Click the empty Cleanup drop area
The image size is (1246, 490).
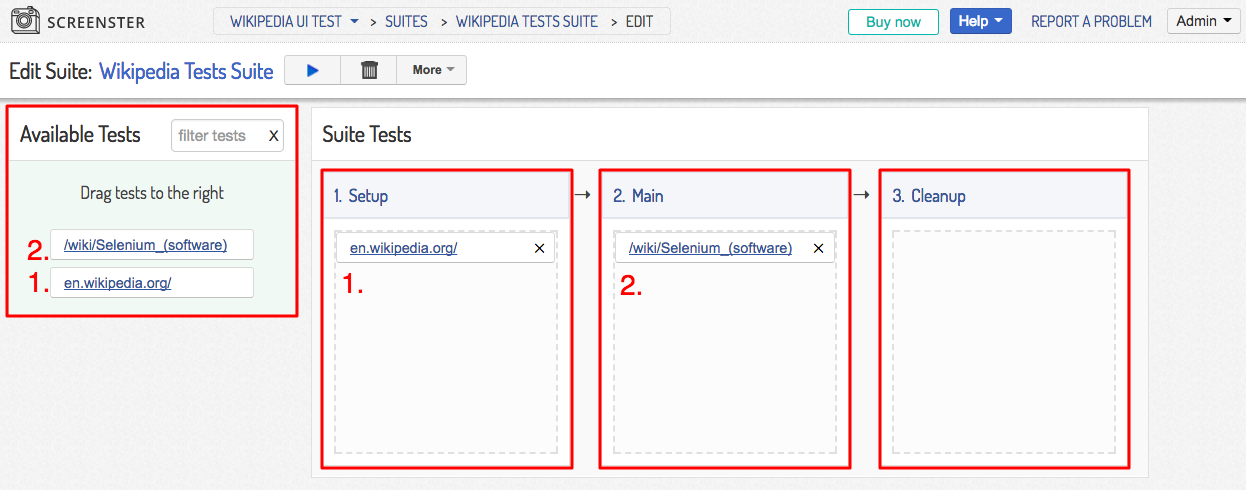[x=1003, y=342]
